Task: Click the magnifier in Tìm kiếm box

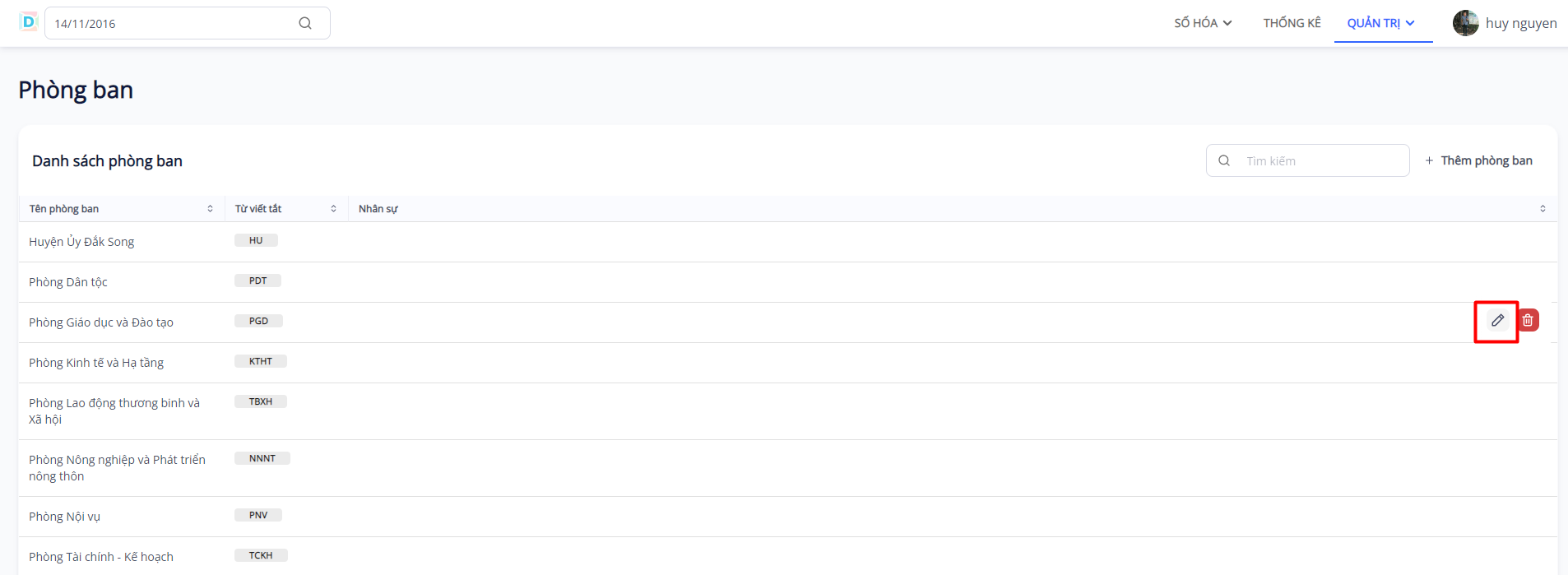Action: [x=1224, y=161]
